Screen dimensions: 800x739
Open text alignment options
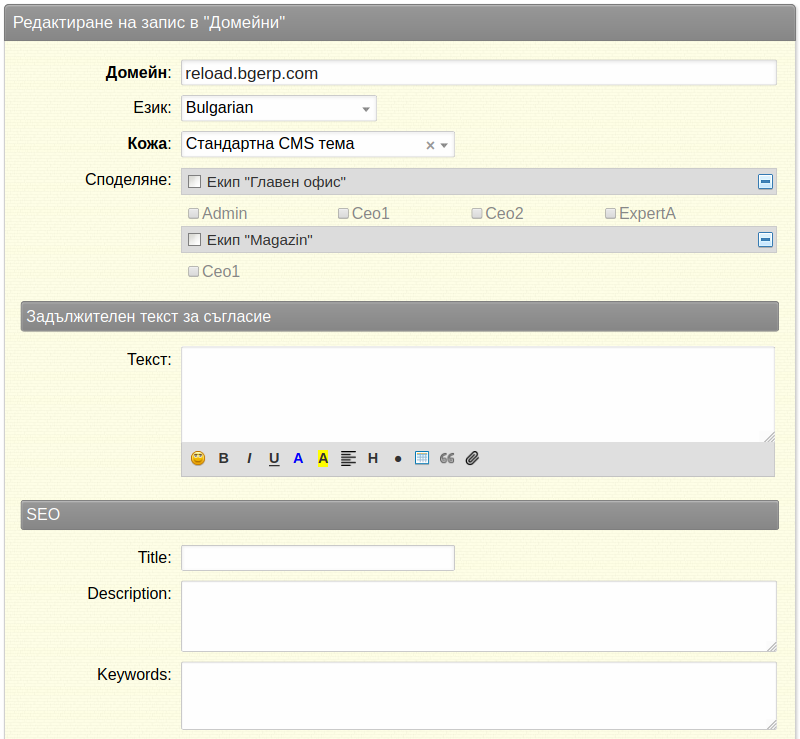tap(348, 458)
